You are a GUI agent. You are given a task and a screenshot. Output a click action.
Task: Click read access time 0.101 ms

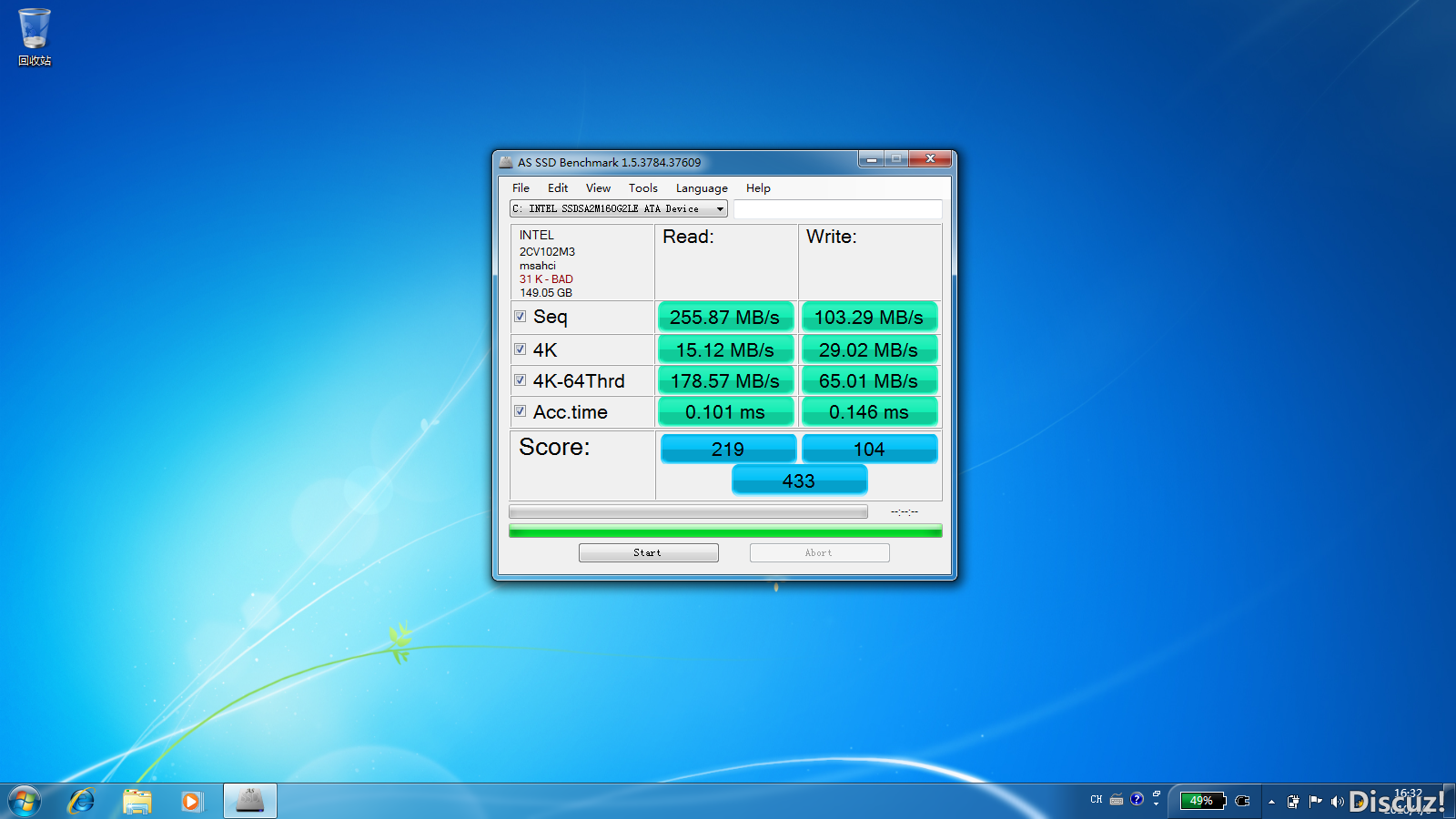coord(725,411)
